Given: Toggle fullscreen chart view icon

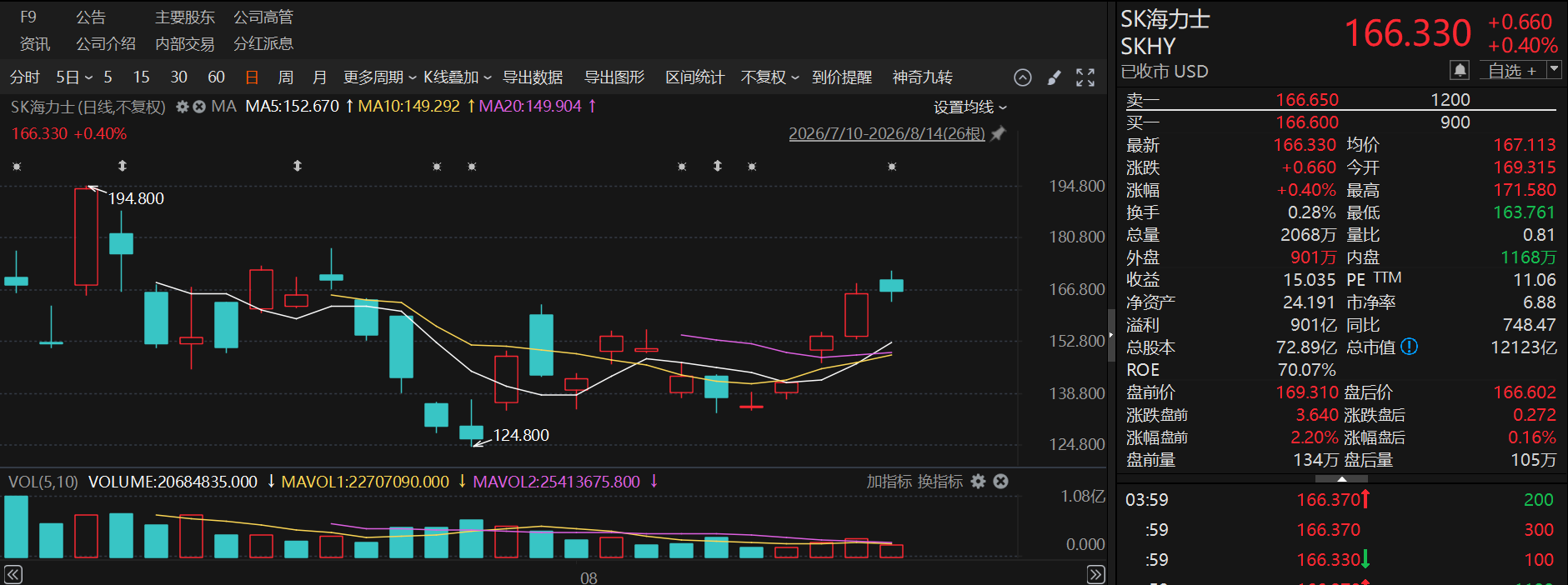Looking at the screenshot, I should pos(1085,77).
